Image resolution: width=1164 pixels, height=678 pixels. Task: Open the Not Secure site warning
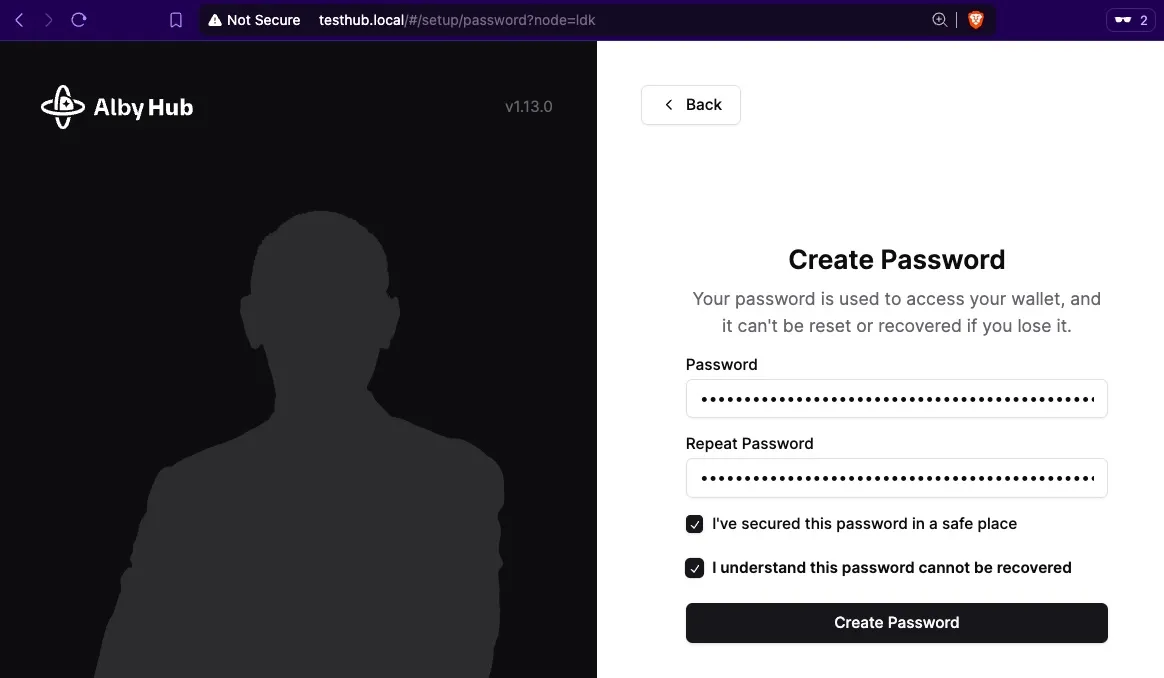pyautogui.click(x=254, y=20)
